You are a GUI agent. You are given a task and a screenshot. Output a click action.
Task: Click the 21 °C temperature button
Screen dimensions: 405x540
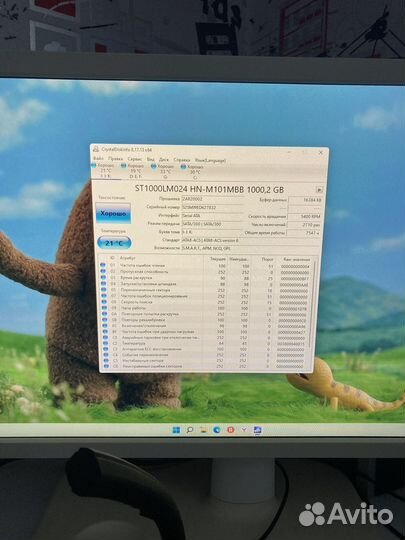[114, 243]
